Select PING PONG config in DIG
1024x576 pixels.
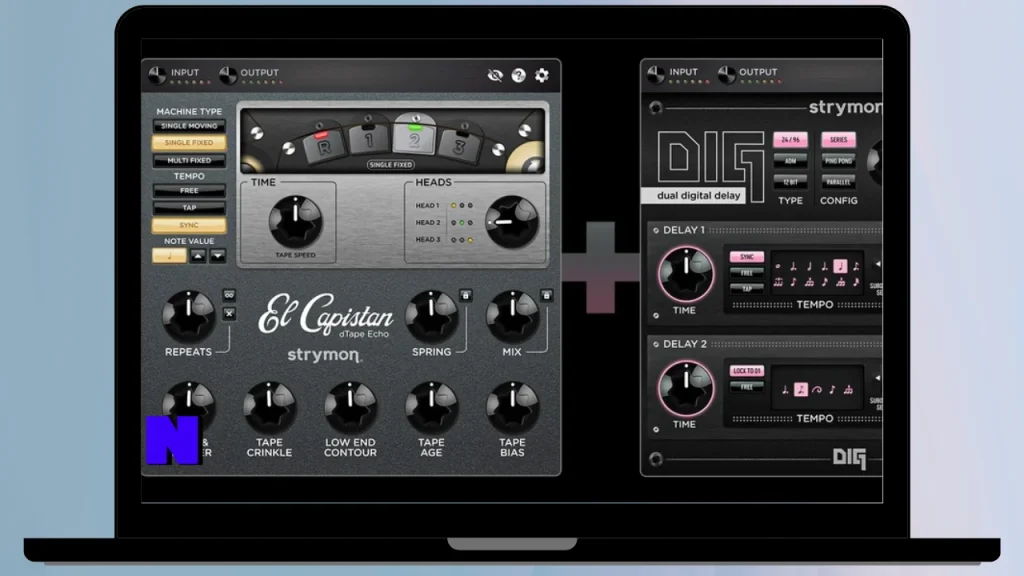point(839,161)
